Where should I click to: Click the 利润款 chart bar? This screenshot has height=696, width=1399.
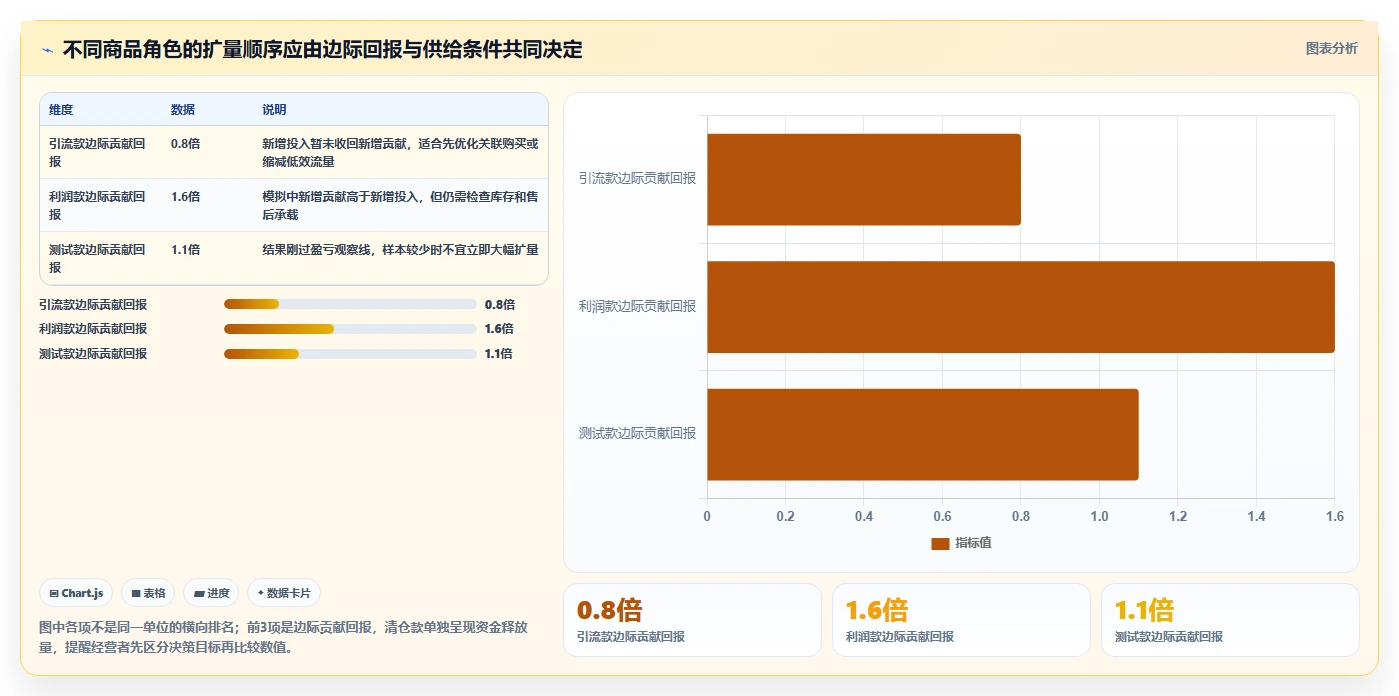[1021, 307]
